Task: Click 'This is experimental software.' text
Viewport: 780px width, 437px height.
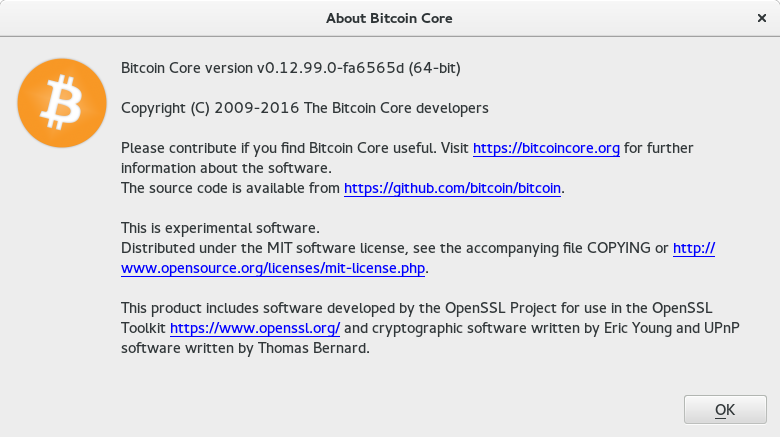Action: 220,228
